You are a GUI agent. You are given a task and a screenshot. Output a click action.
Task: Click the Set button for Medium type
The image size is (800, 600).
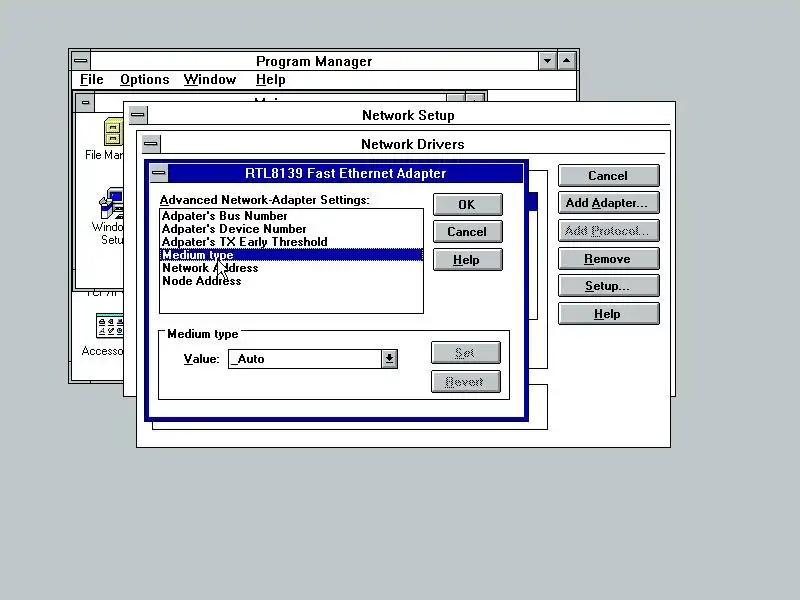(465, 353)
